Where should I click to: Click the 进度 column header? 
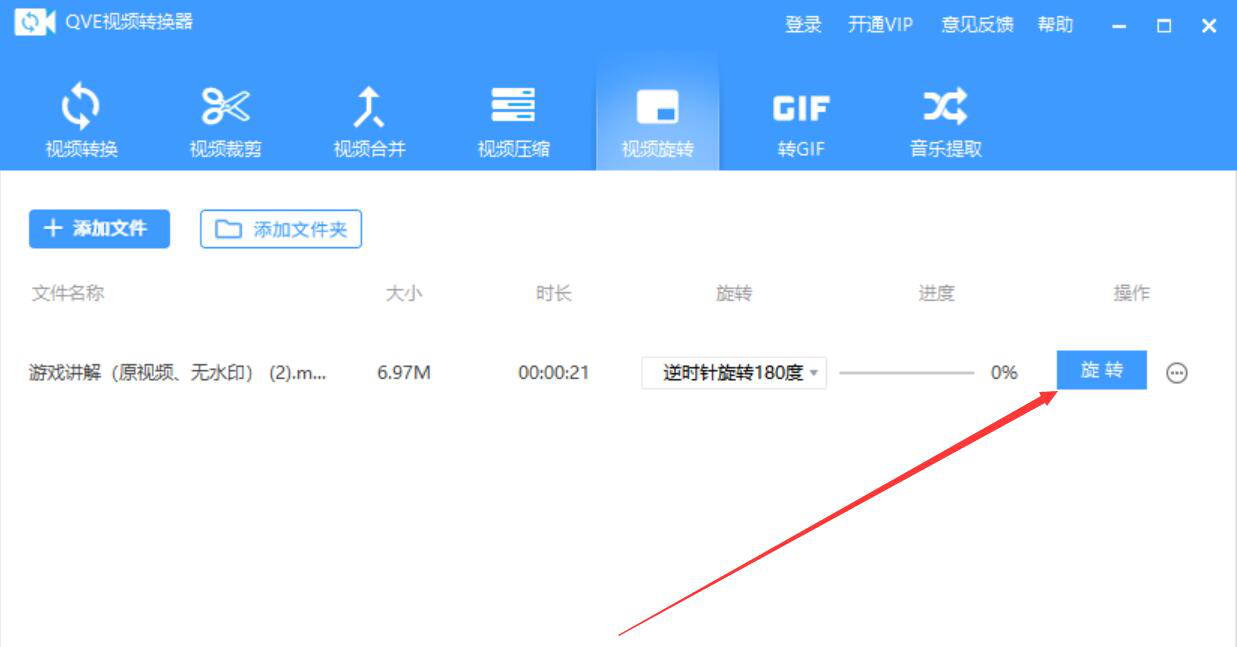pos(936,293)
